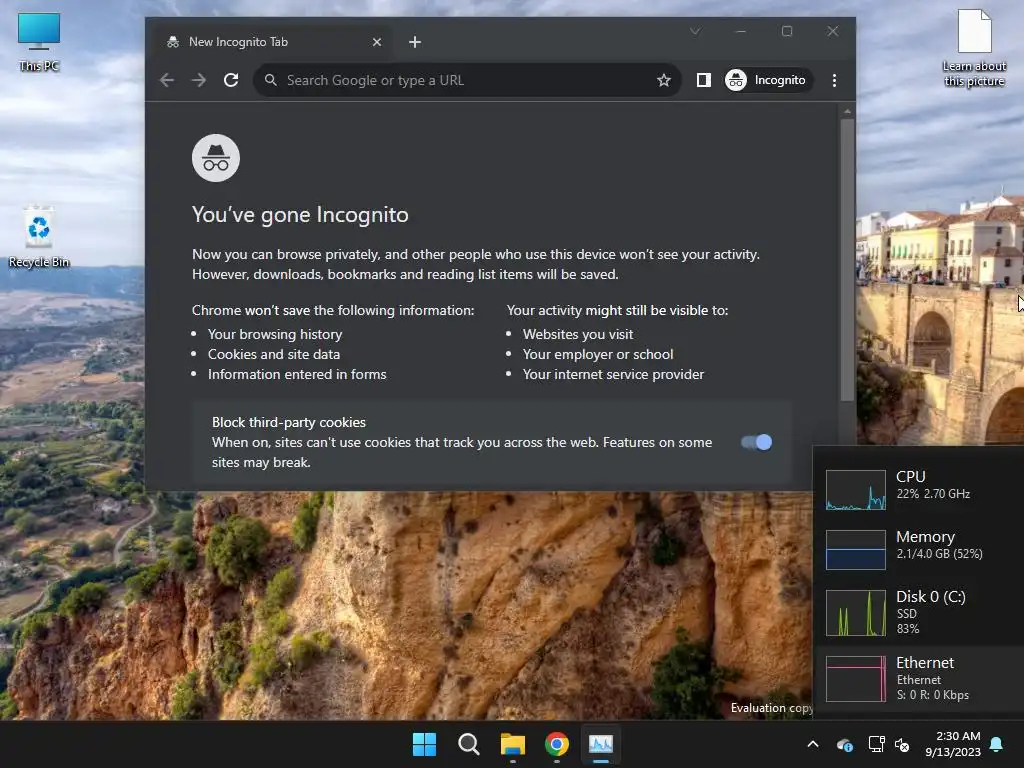The height and width of the screenshot is (768, 1024).
Task: Click the Incognito profile chip
Action: click(767, 80)
